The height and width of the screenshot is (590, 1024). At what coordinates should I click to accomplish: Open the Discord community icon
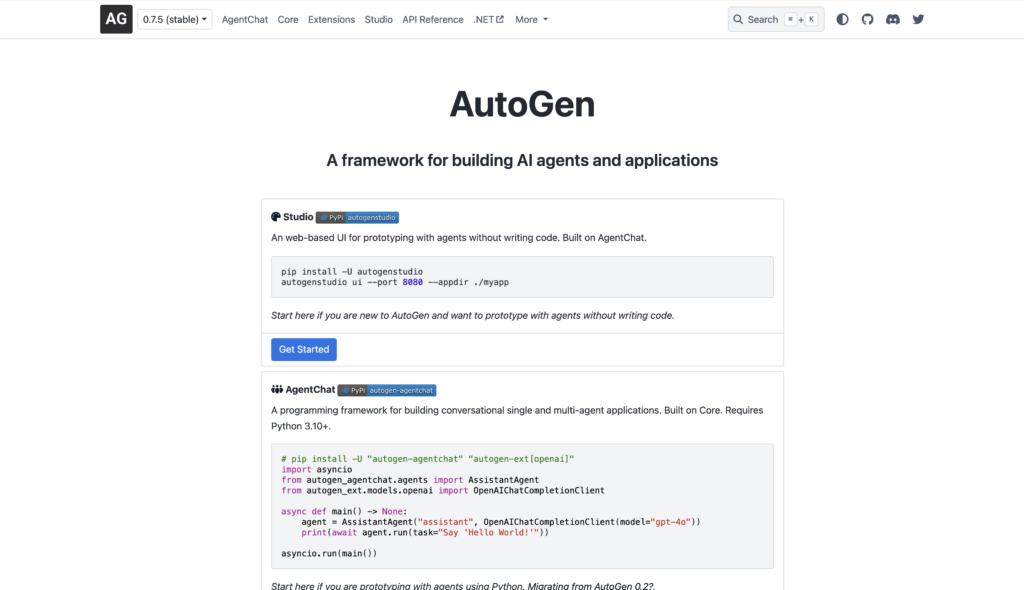(x=893, y=20)
